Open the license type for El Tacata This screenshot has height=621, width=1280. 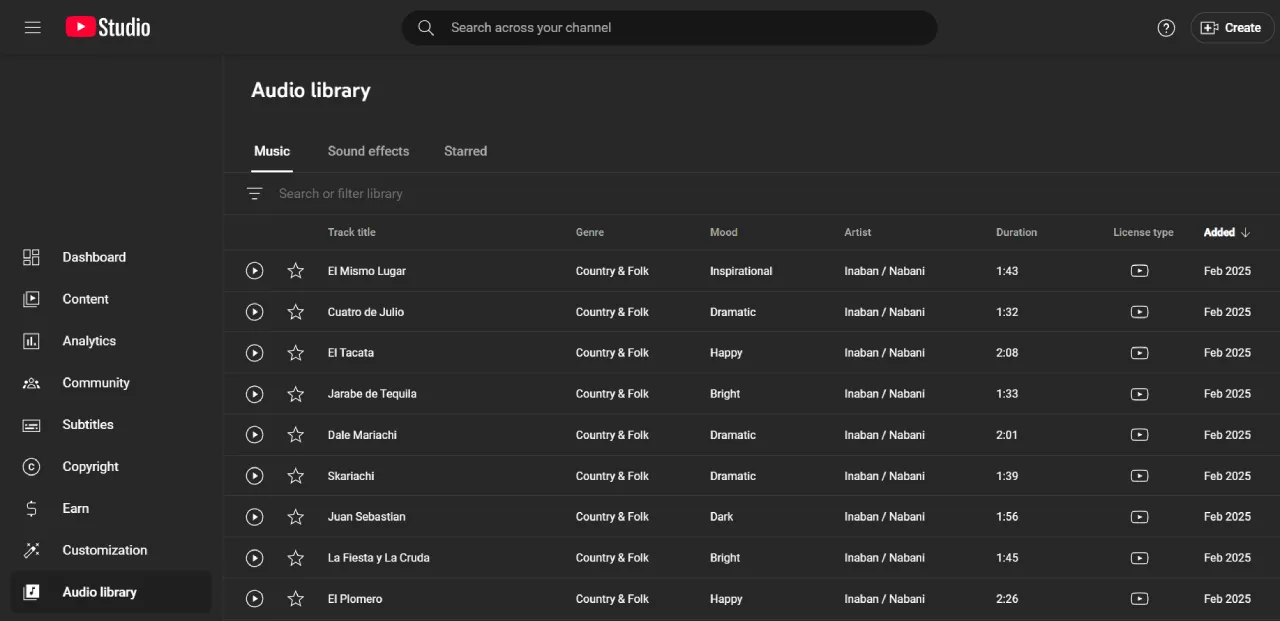point(1140,352)
